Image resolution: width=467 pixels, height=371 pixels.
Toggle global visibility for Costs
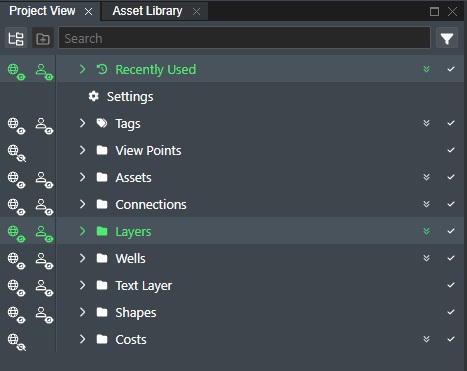pos(16,342)
